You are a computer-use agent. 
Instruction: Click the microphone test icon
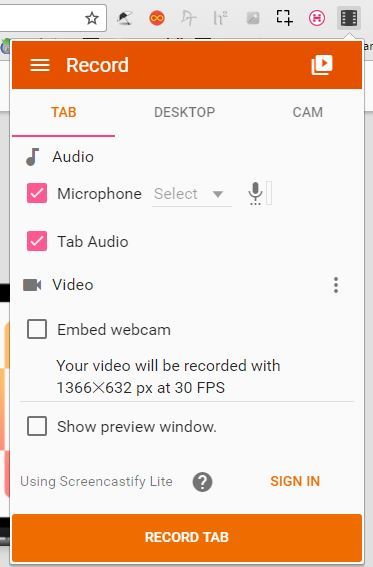click(x=255, y=193)
